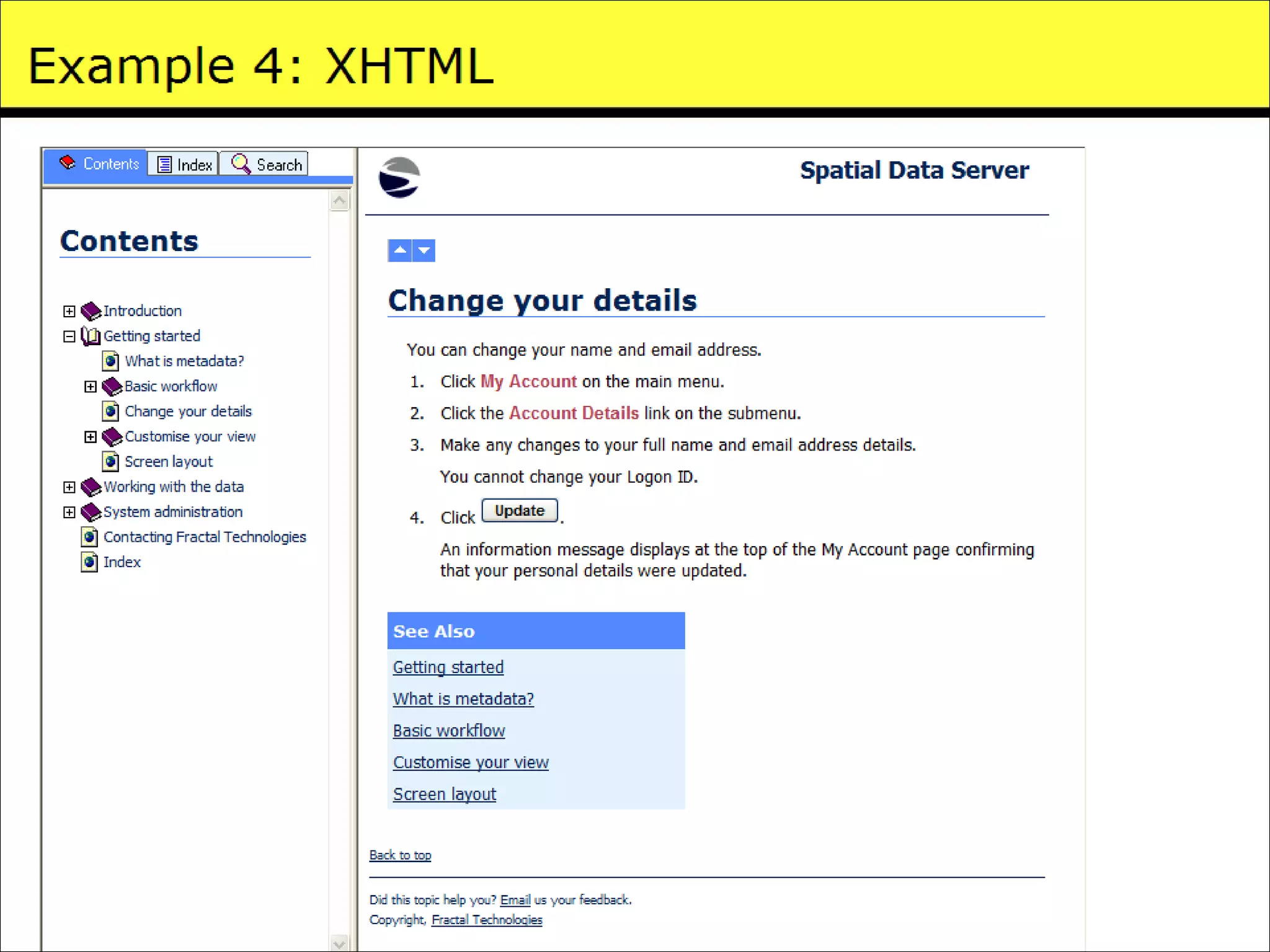The height and width of the screenshot is (952, 1270).
Task: Click the Introduction purple book icon
Action: 91,311
